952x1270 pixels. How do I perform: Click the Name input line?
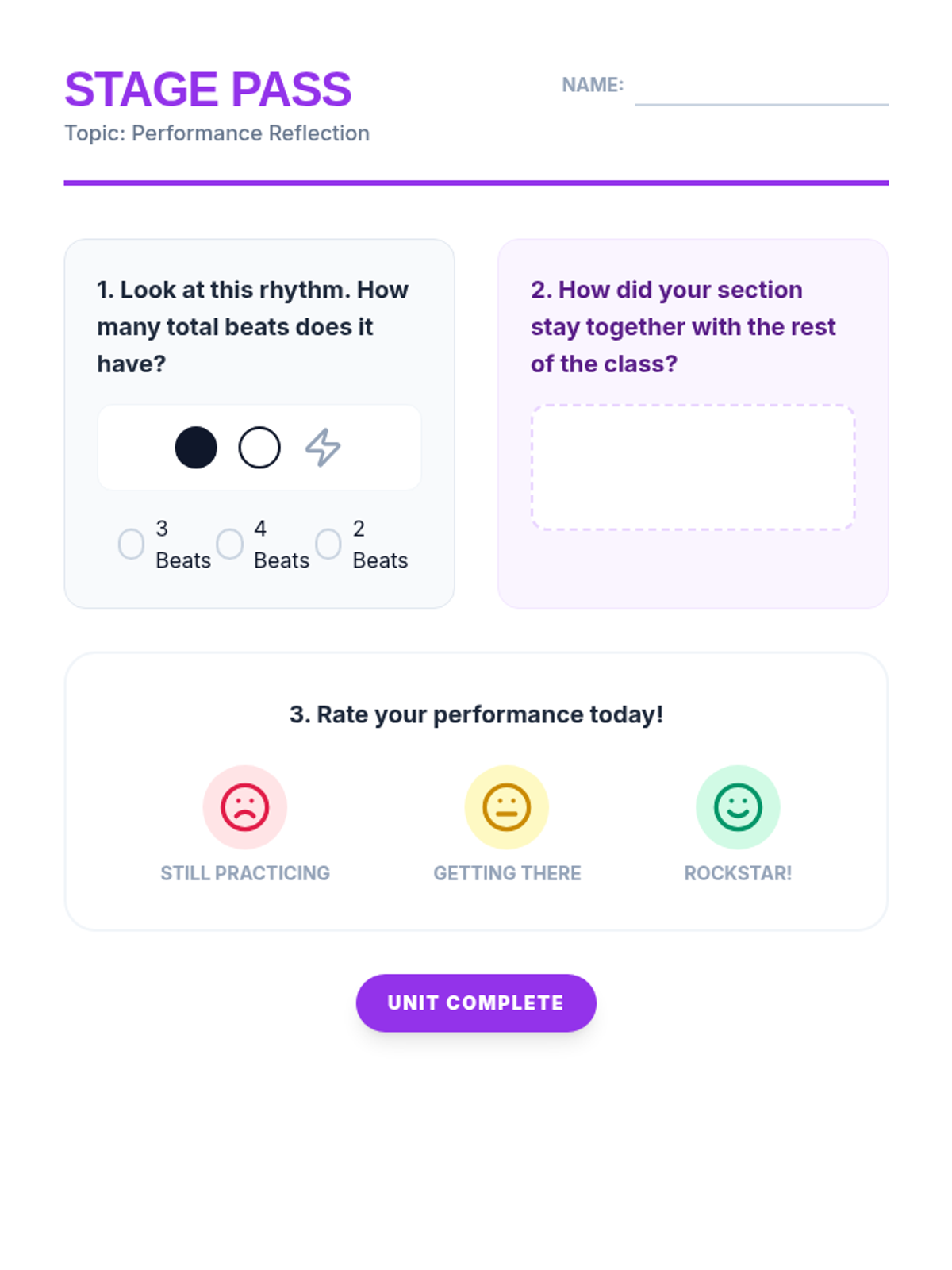pos(762,89)
